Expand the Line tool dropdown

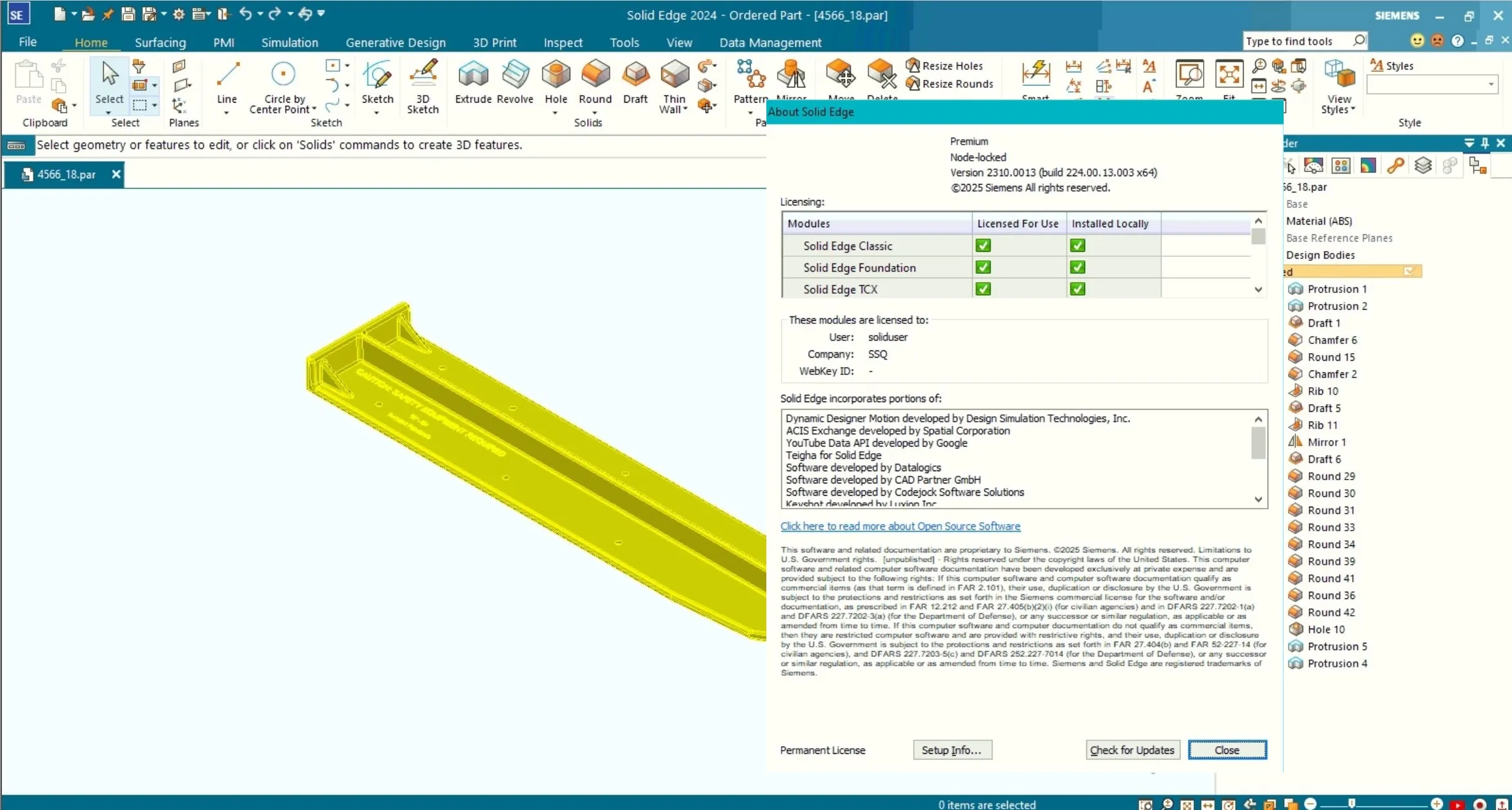pos(226,113)
